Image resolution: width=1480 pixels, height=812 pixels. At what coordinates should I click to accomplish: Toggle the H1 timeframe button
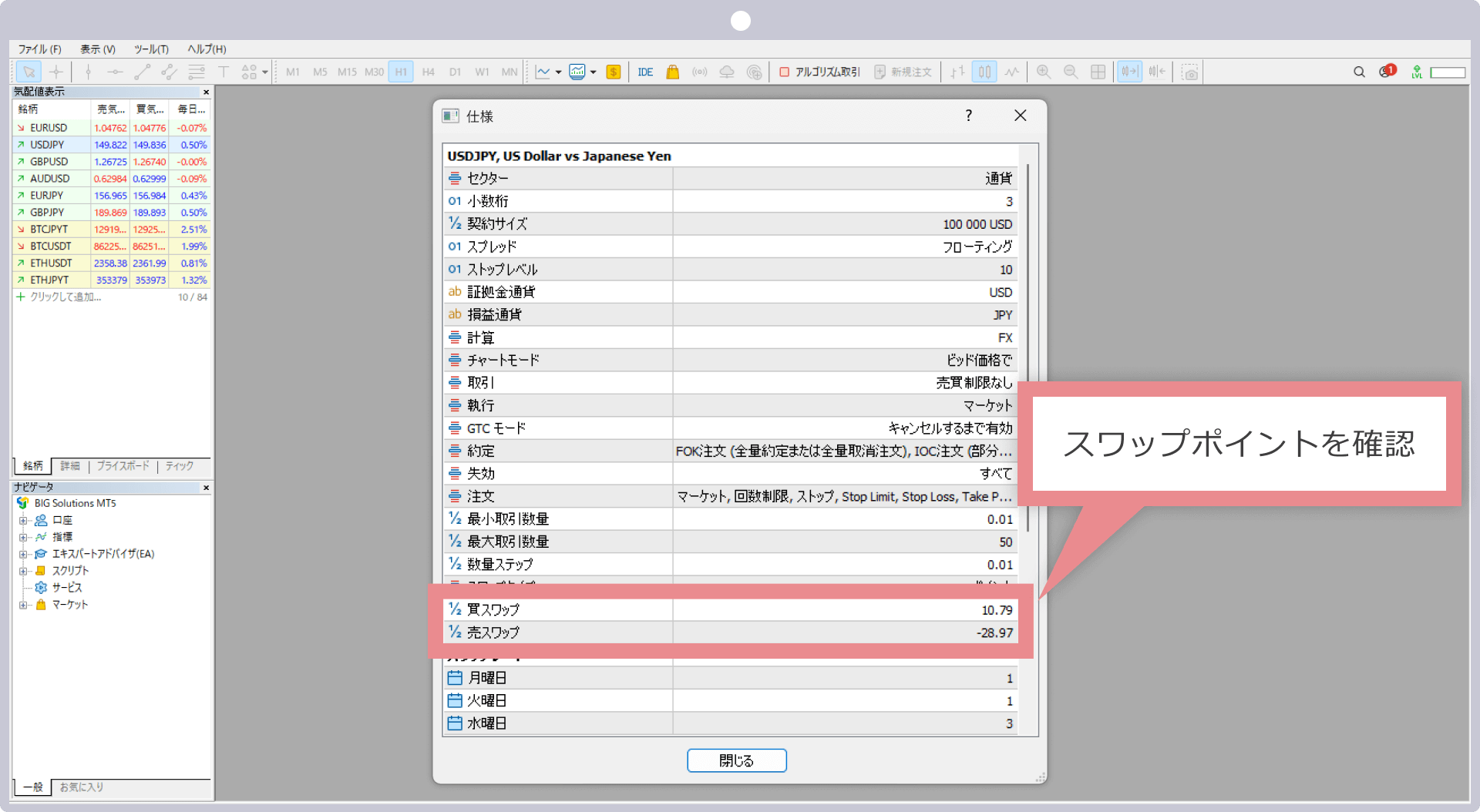coord(401,72)
